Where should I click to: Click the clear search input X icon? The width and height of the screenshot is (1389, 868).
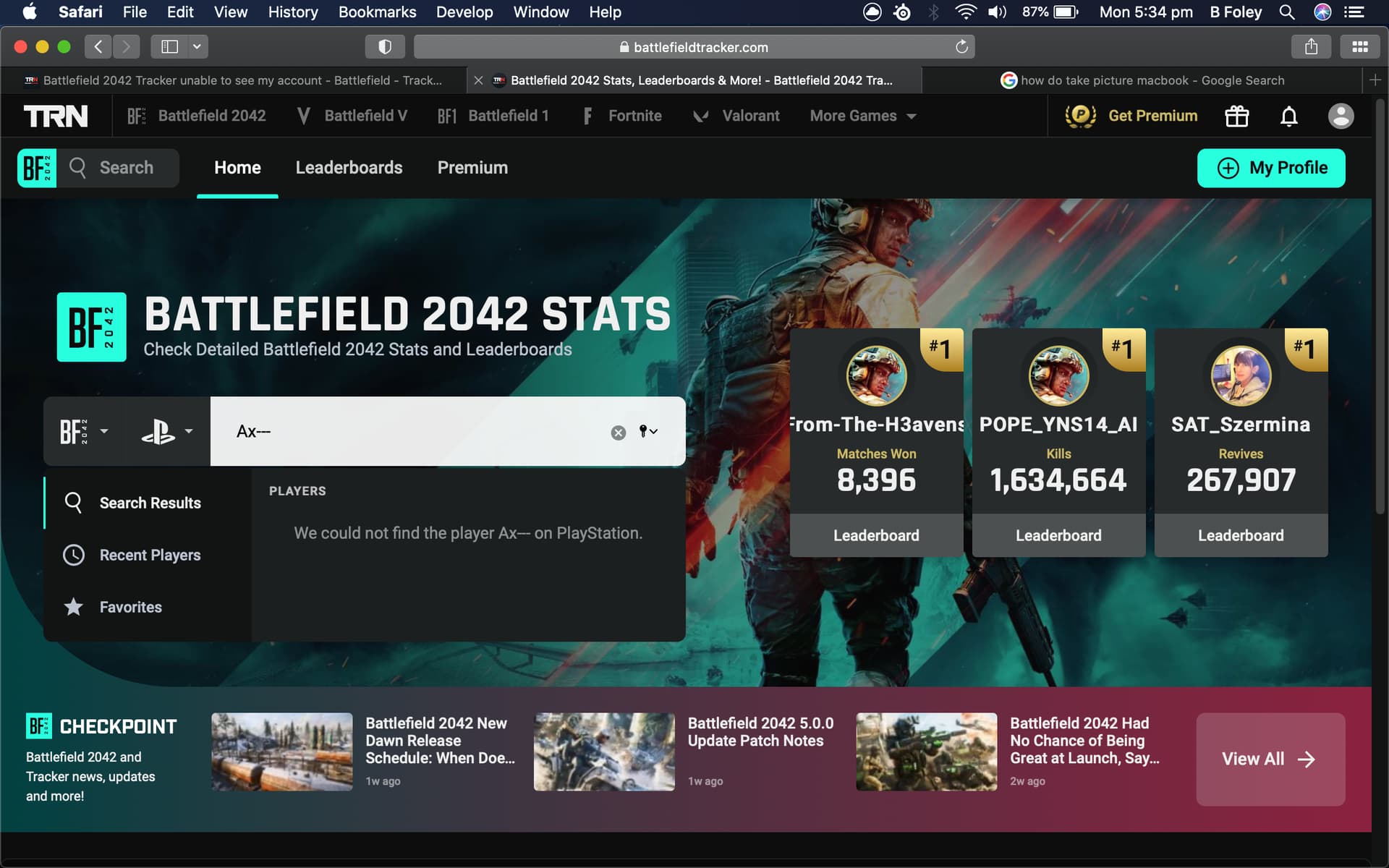(x=618, y=431)
